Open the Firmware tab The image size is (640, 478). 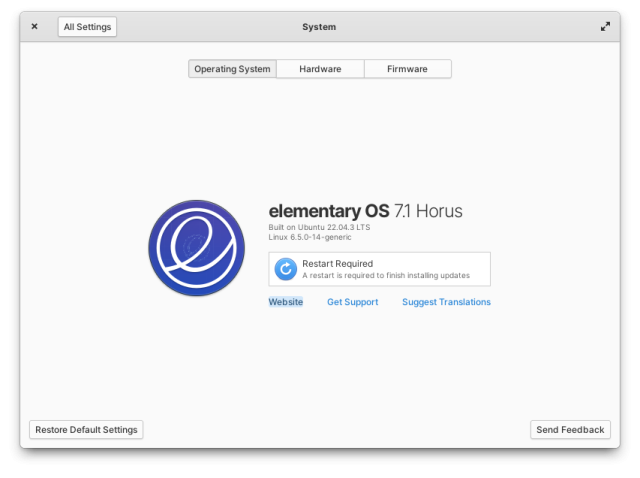[x=407, y=69]
